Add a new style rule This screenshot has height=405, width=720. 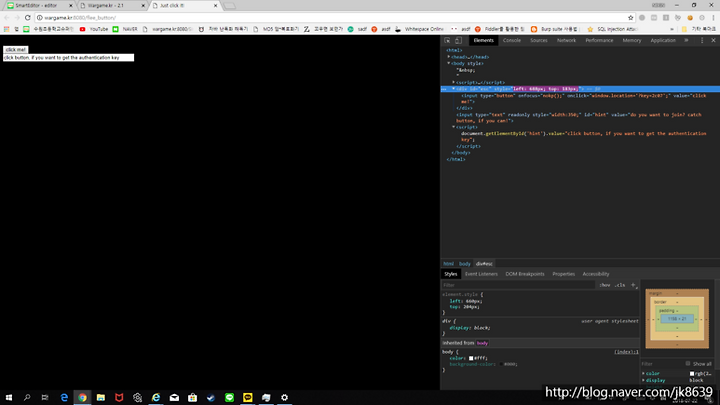(x=633, y=285)
